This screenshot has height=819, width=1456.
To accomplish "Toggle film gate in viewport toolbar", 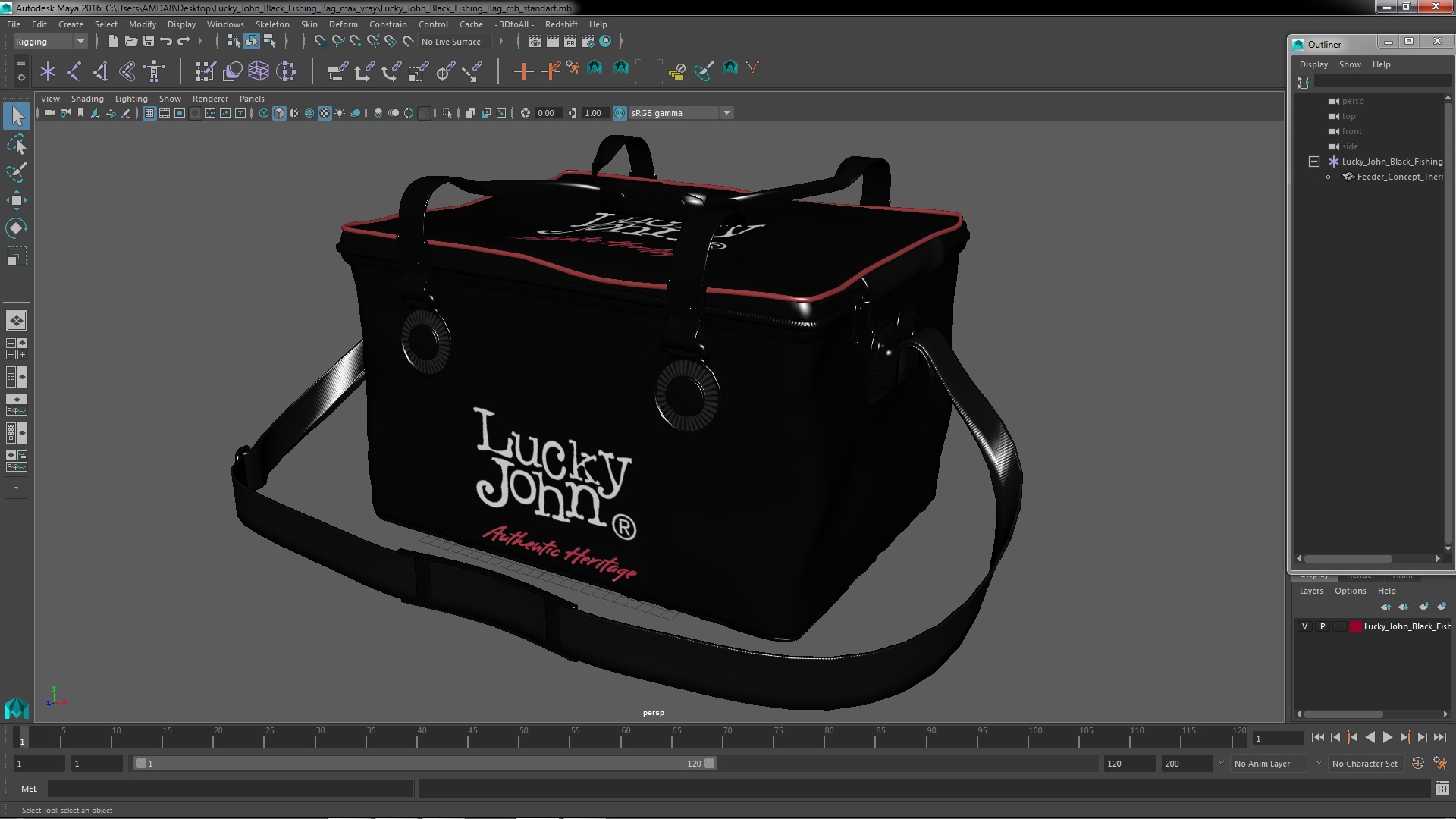I will point(165,113).
